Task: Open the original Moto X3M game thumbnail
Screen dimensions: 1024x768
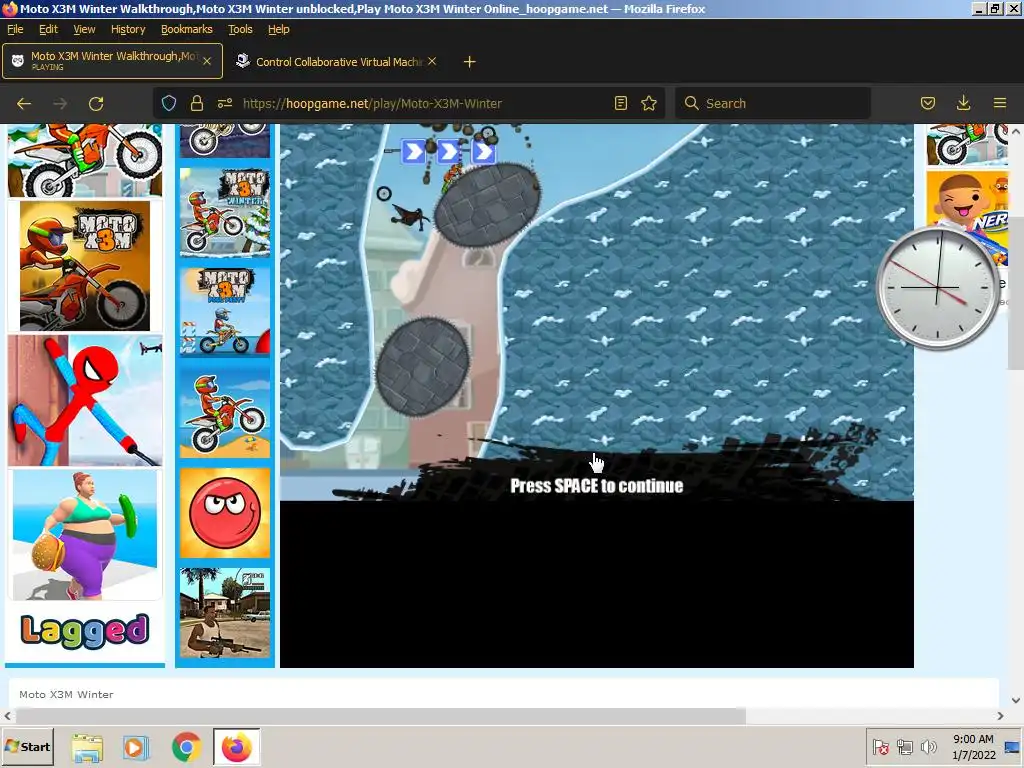Action: [x=85, y=266]
